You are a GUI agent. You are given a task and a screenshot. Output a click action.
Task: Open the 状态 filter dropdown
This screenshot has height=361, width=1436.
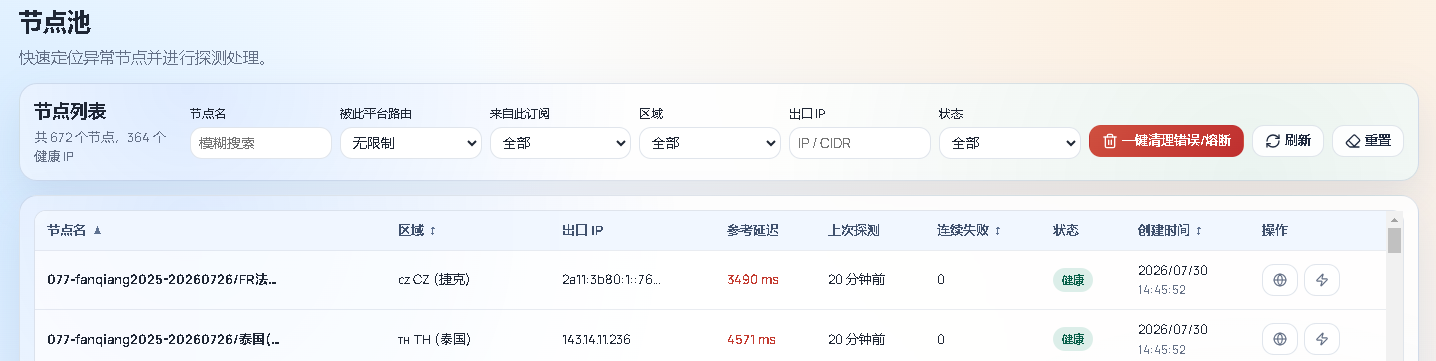[1009, 143]
